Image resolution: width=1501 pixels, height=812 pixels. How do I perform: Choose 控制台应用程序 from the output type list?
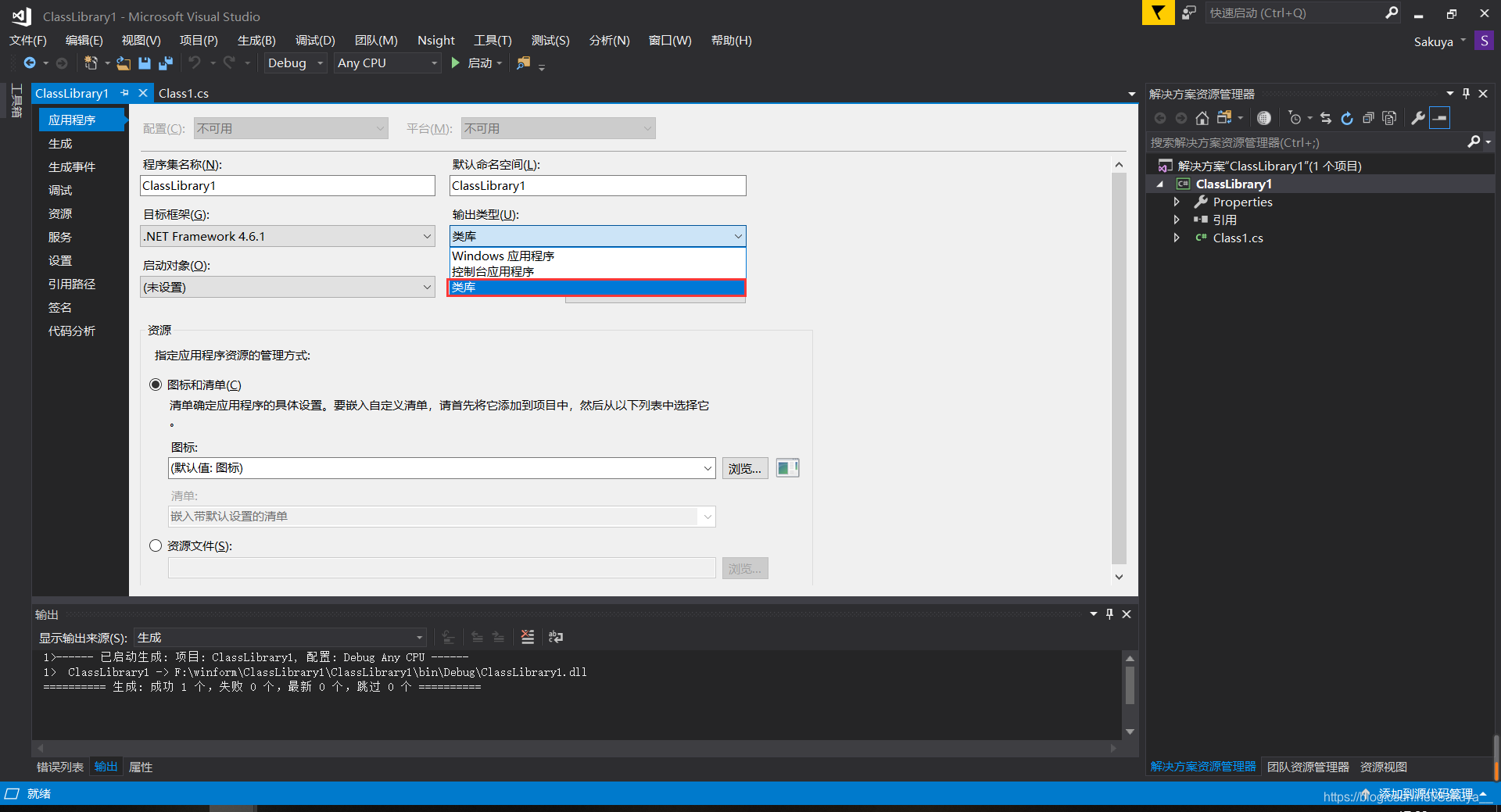tap(598, 271)
